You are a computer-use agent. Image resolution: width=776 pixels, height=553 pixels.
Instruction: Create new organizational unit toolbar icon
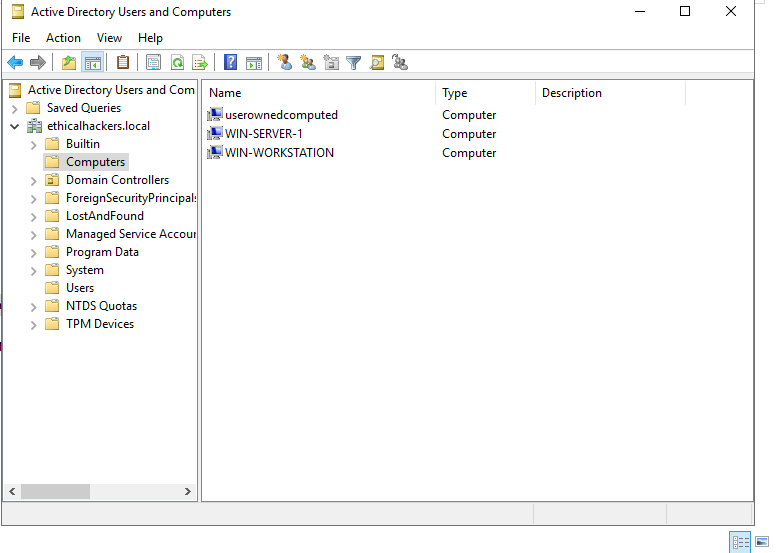[331, 62]
